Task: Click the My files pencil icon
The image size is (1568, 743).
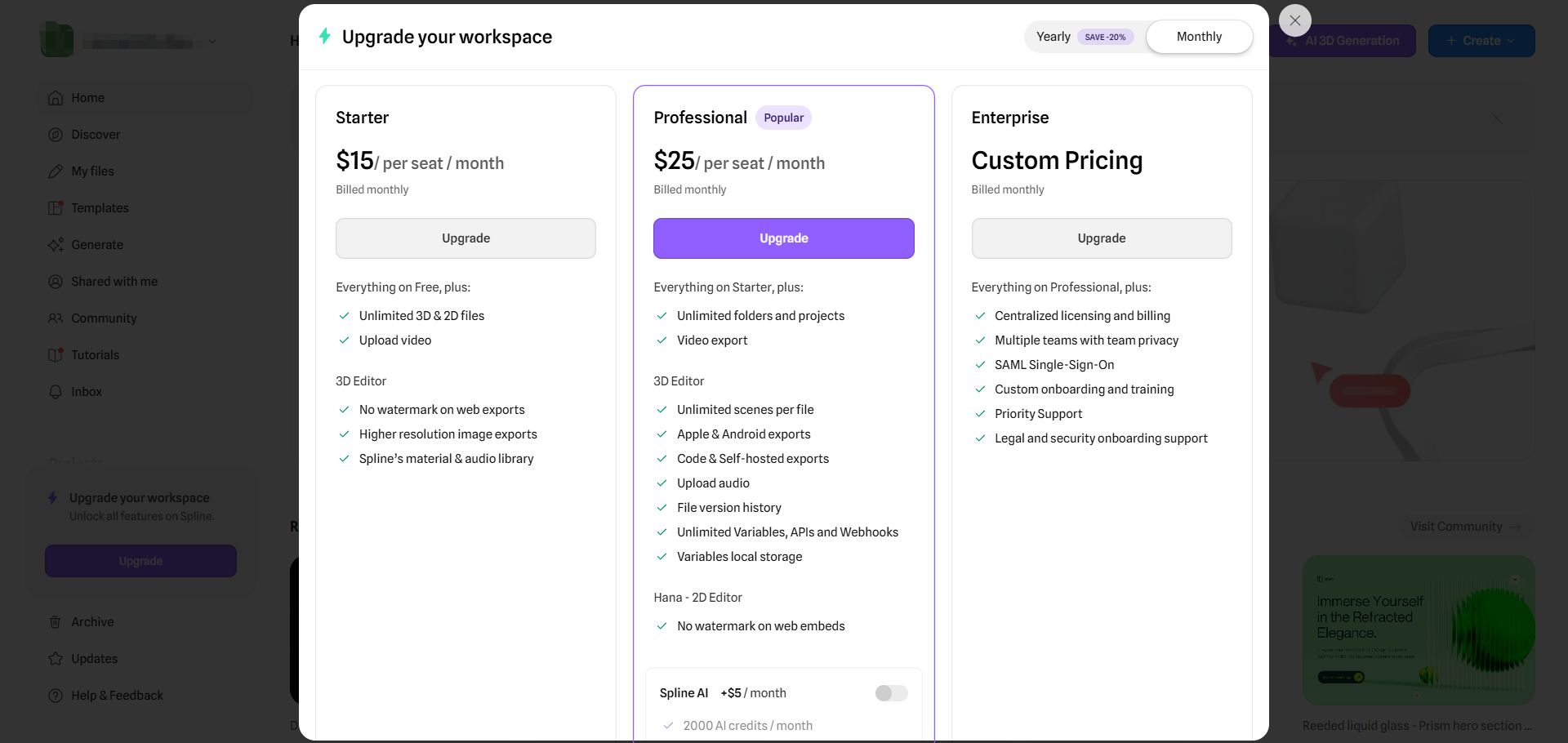Action: pyautogui.click(x=56, y=171)
